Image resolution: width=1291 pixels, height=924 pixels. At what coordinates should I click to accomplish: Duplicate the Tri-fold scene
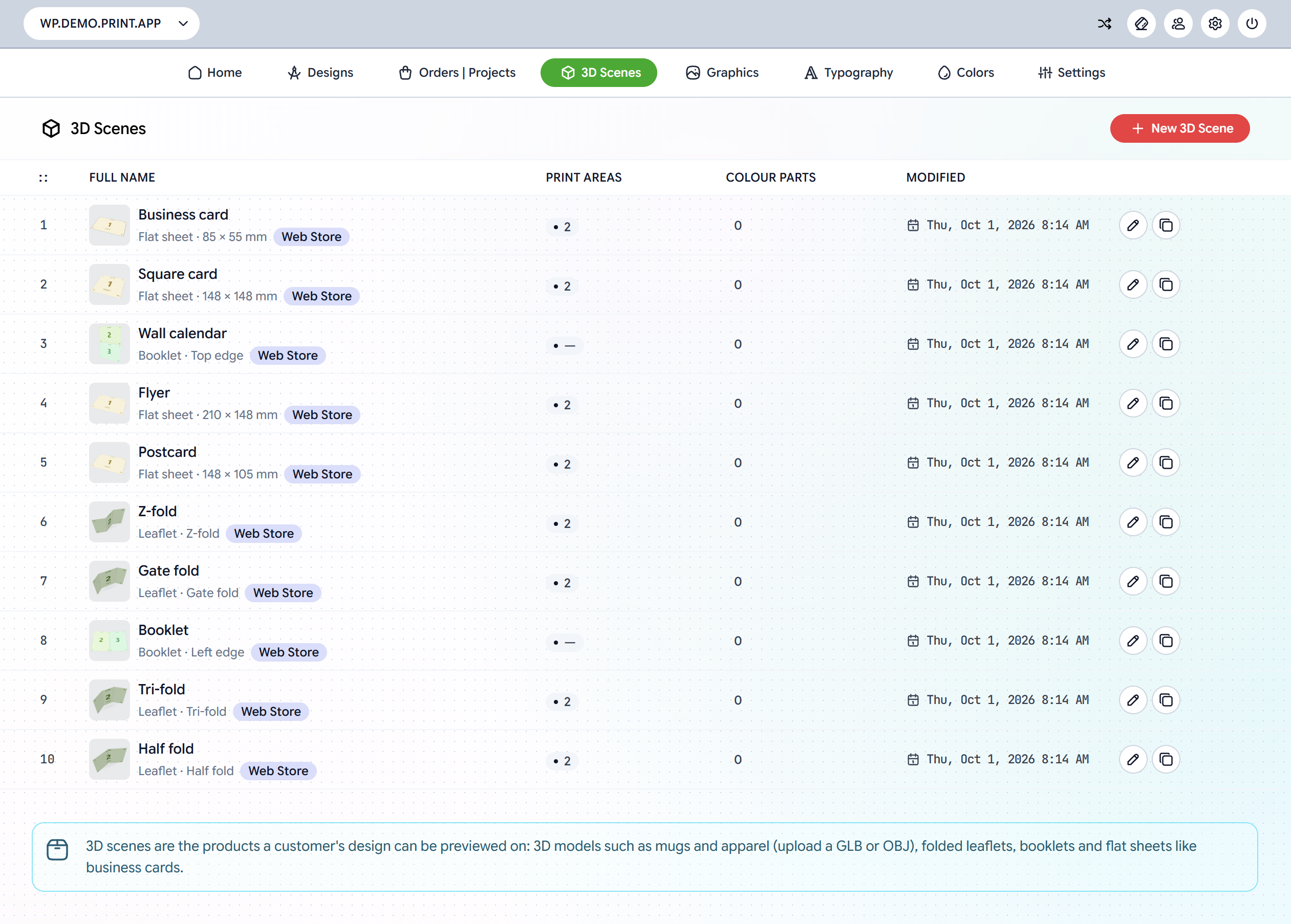1166,700
